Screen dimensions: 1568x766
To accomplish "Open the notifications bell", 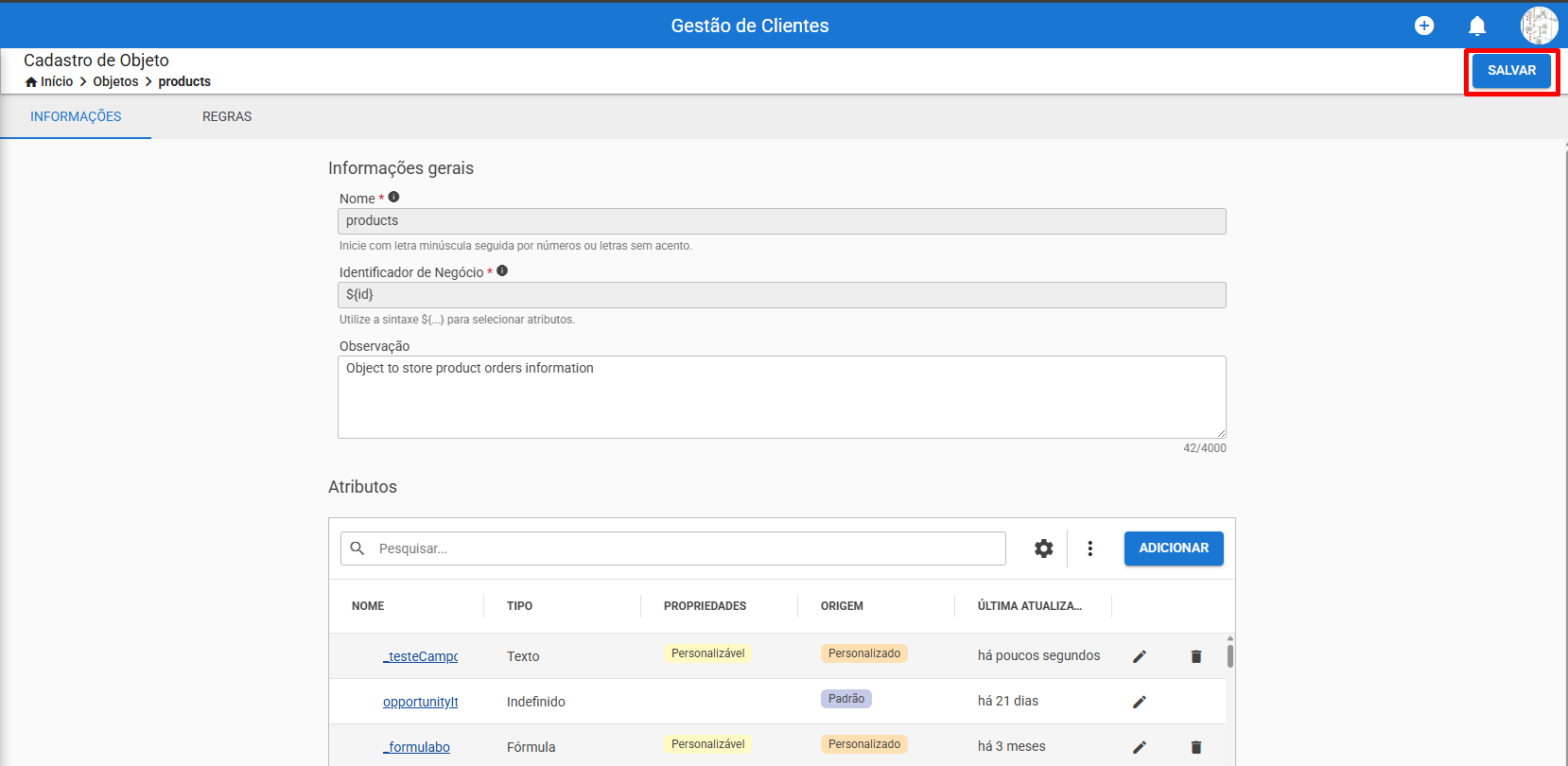I will point(1477,26).
